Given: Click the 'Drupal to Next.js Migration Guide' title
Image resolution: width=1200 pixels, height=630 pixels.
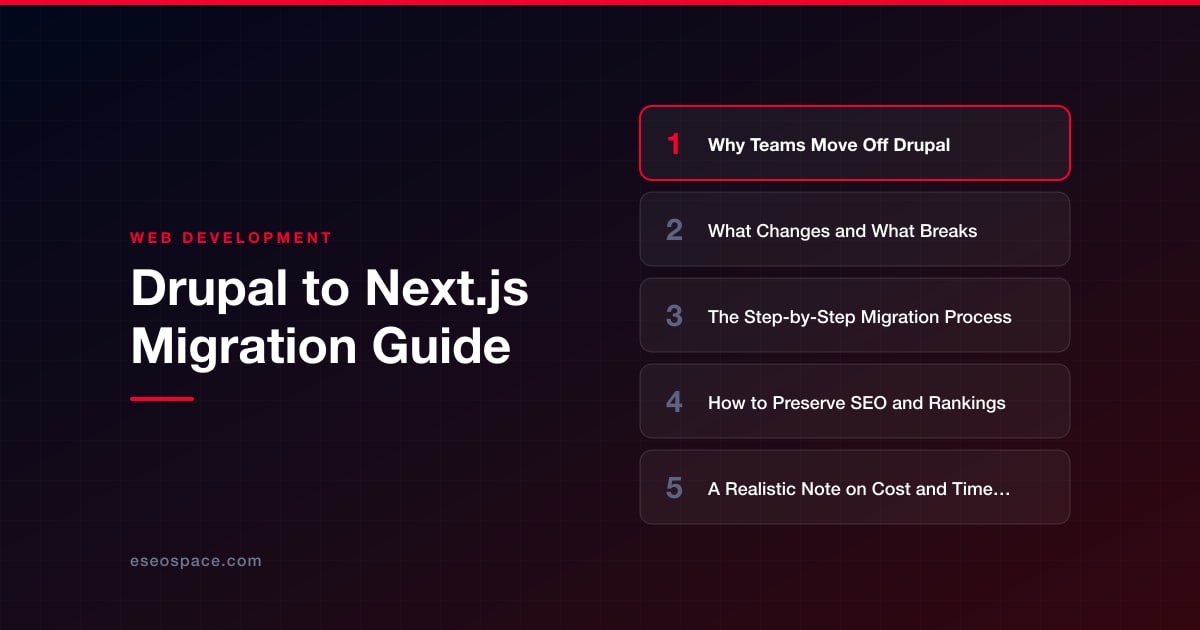Looking at the screenshot, I should tap(330, 318).
